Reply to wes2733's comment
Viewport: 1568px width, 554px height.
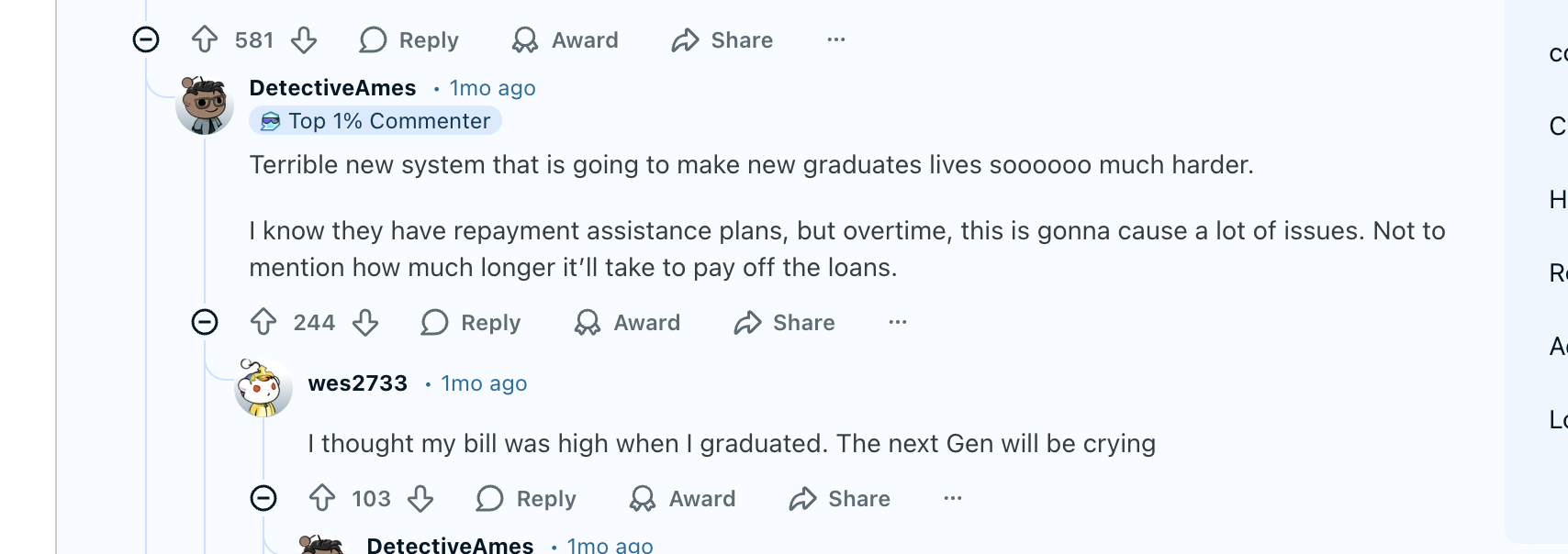coord(526,498)
